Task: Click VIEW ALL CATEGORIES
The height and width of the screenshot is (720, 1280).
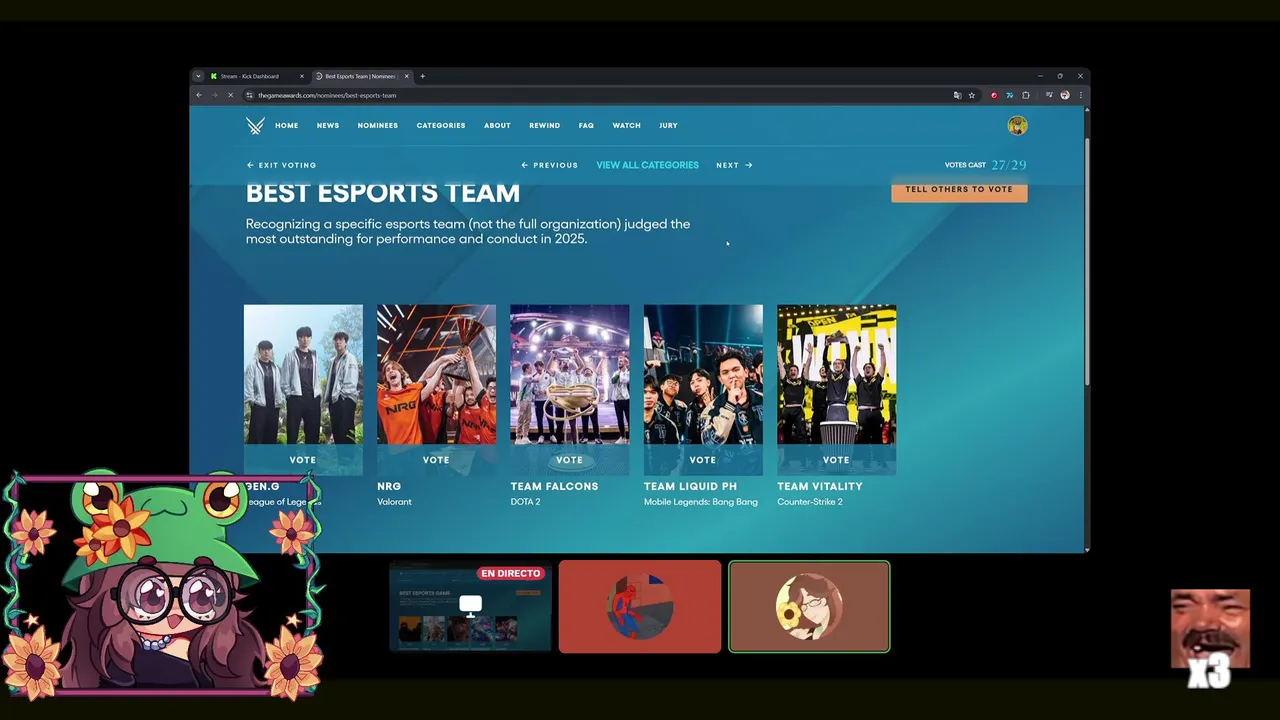Action: [x=647, y=165]
